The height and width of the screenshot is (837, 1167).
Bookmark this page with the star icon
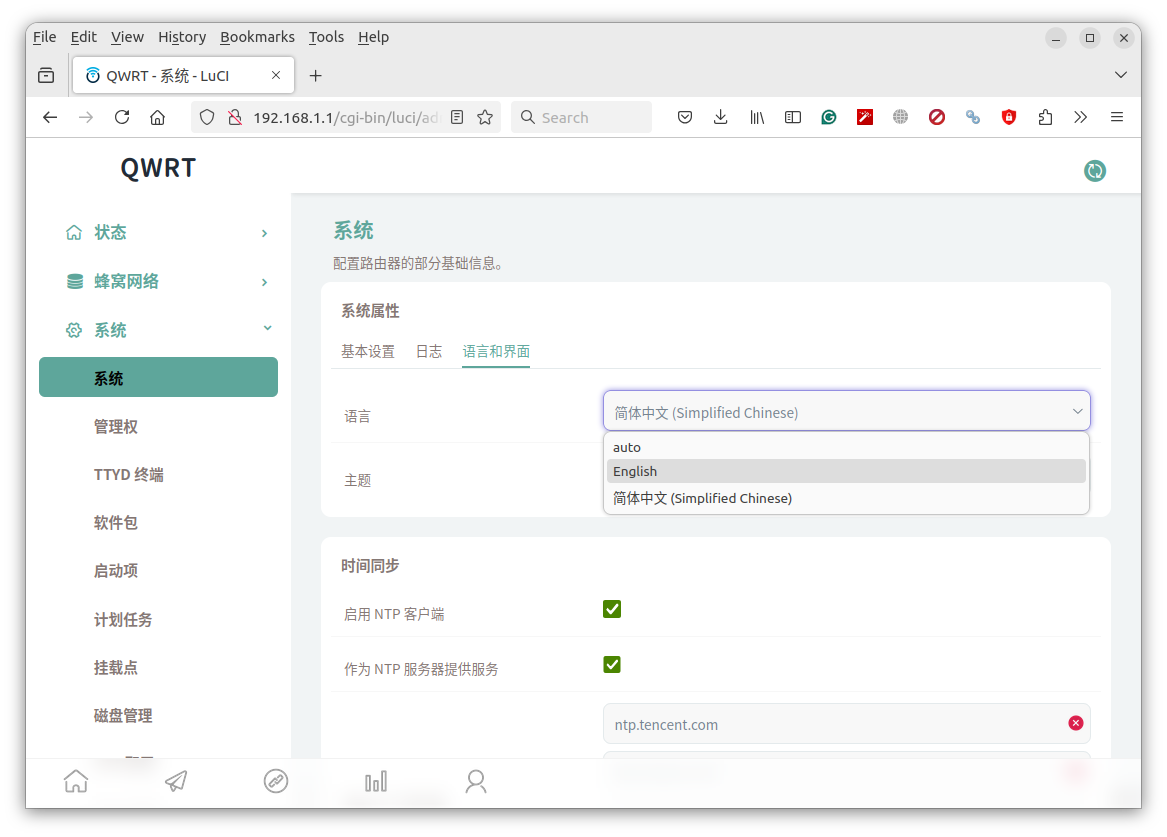point(485,118)
